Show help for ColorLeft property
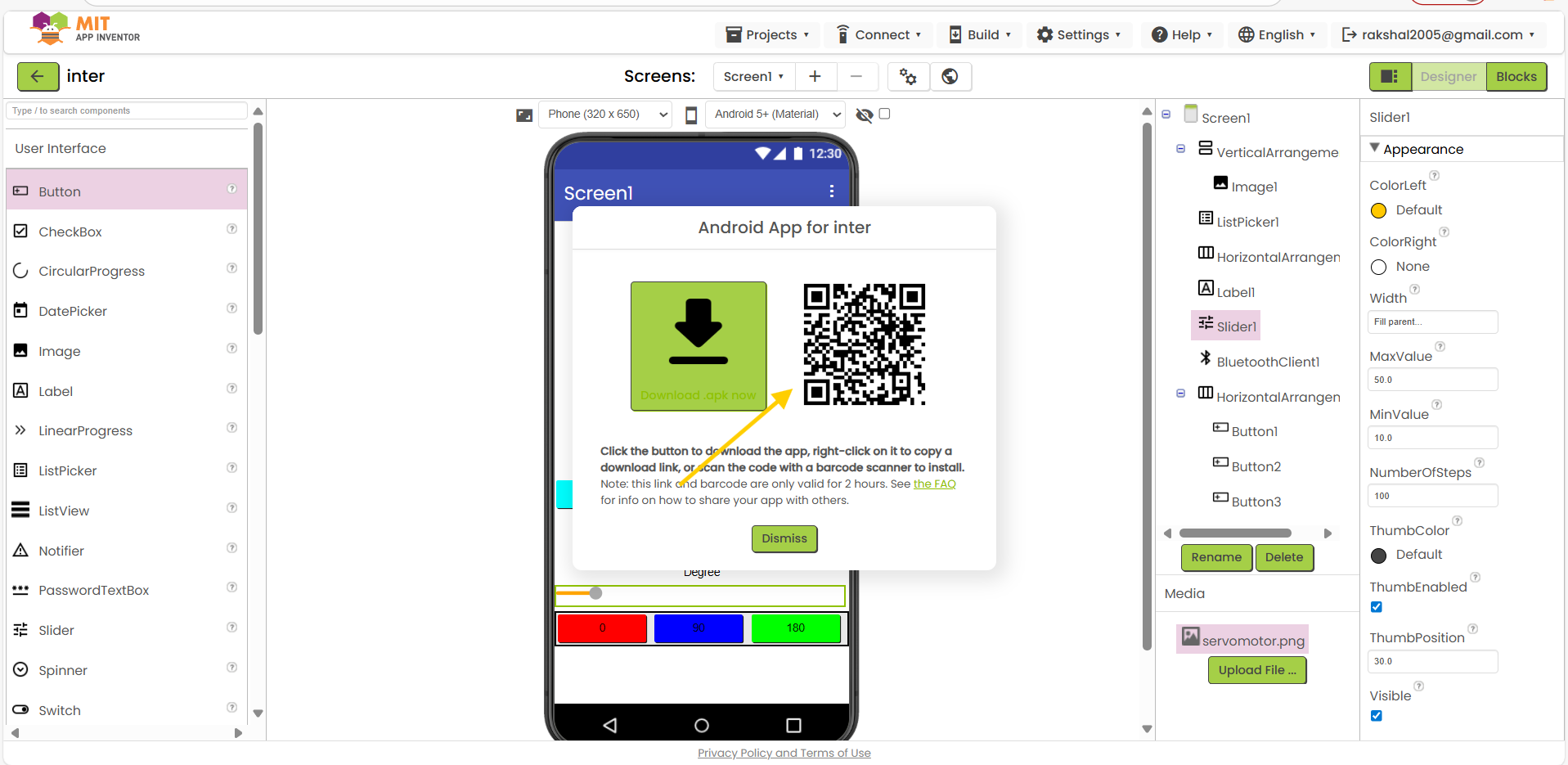 coord(1435,176)
